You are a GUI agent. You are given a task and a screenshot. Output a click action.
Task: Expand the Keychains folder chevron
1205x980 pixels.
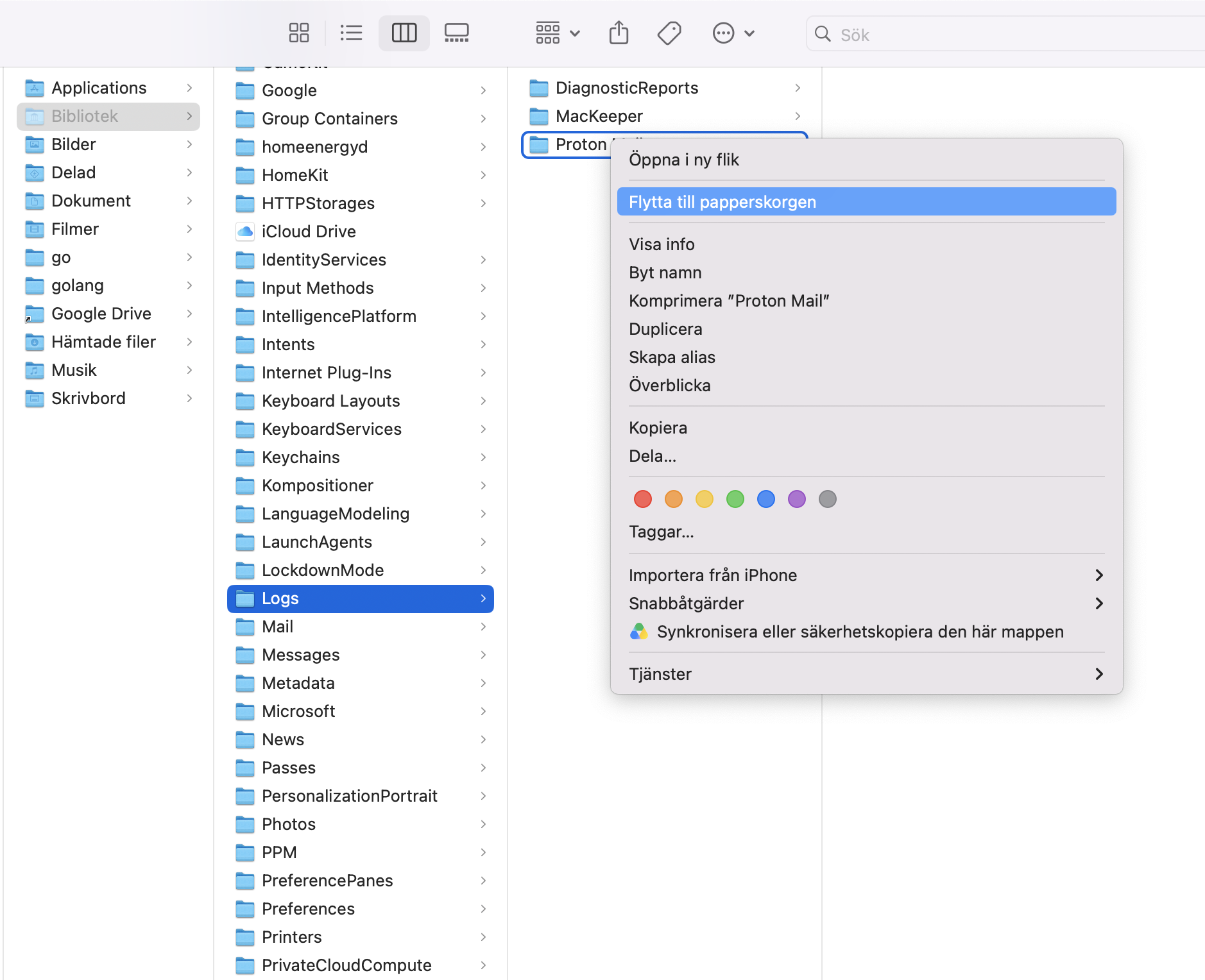tap(483, 457)
